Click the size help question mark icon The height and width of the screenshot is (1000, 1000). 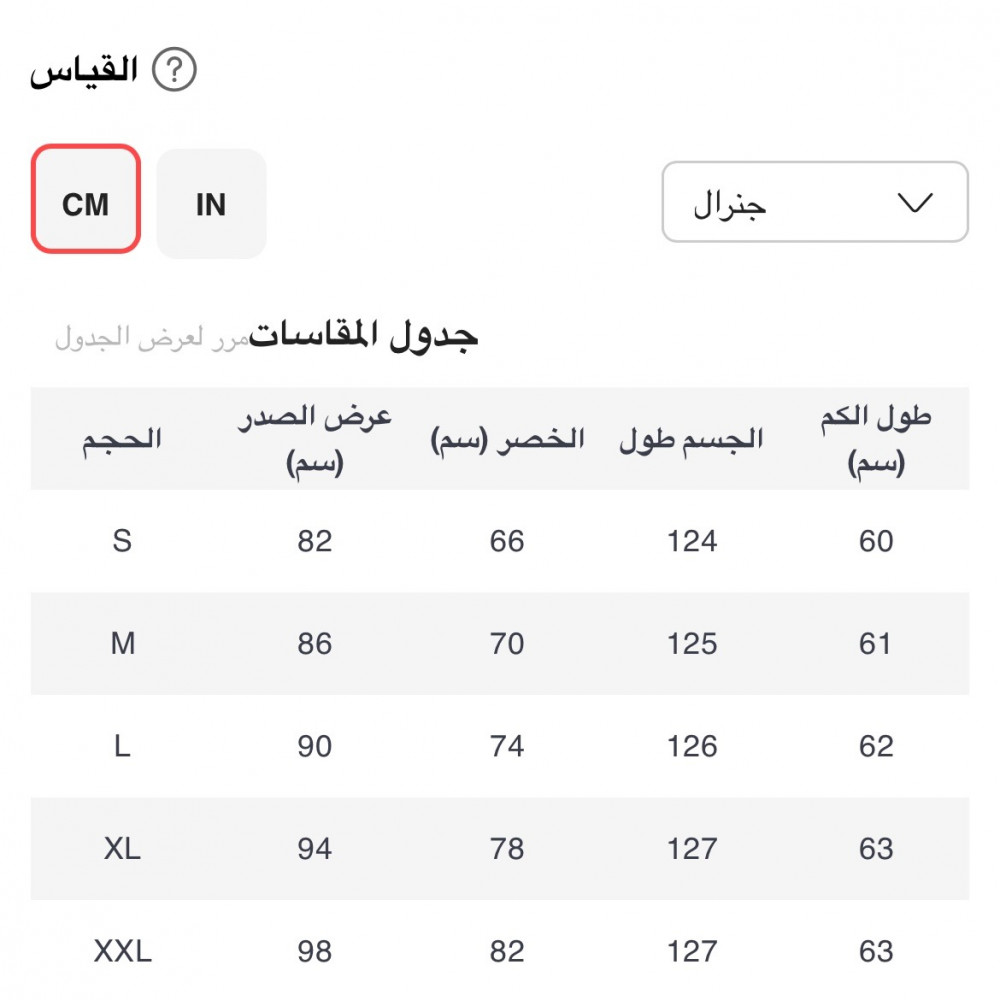click(174, 72)
